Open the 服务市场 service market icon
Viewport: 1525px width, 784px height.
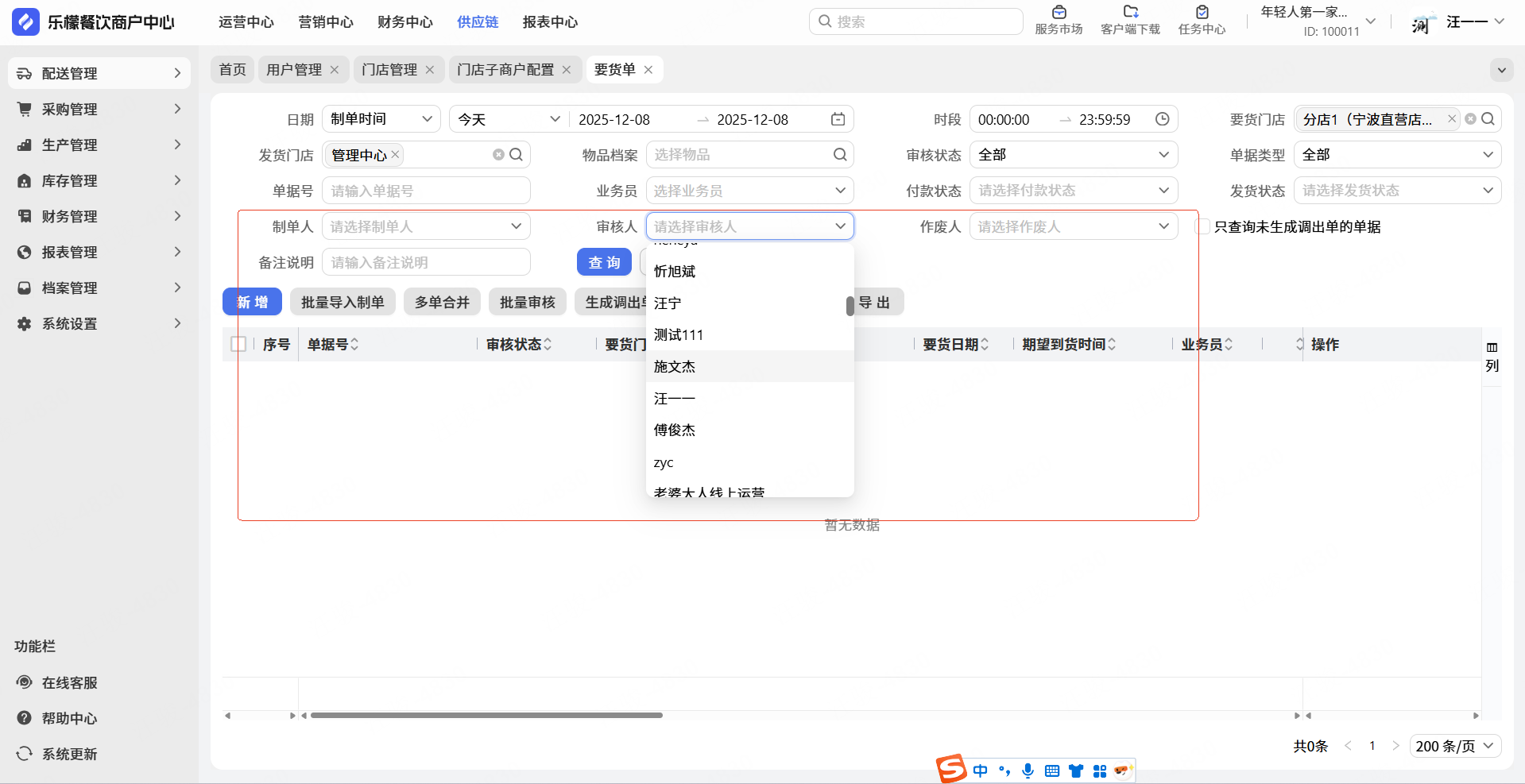(1059, 13)
